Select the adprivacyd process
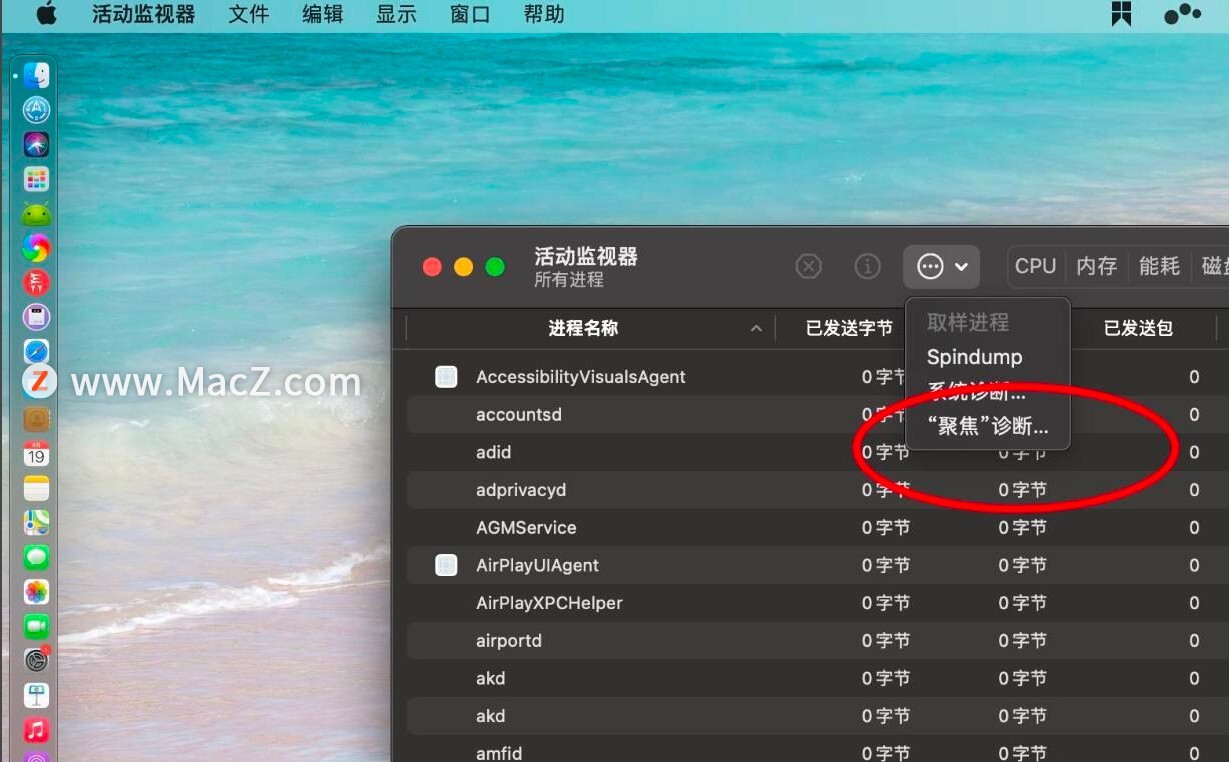Image resolution: width=1229 pixels, height=762 pixels. tap(521, 490)
